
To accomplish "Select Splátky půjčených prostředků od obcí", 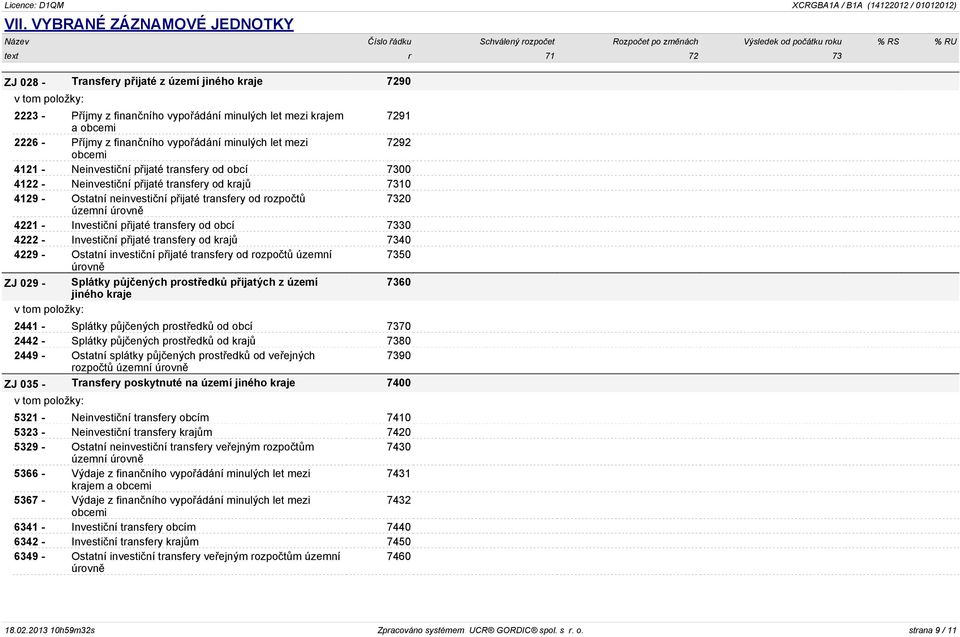I will pos(162,326).
